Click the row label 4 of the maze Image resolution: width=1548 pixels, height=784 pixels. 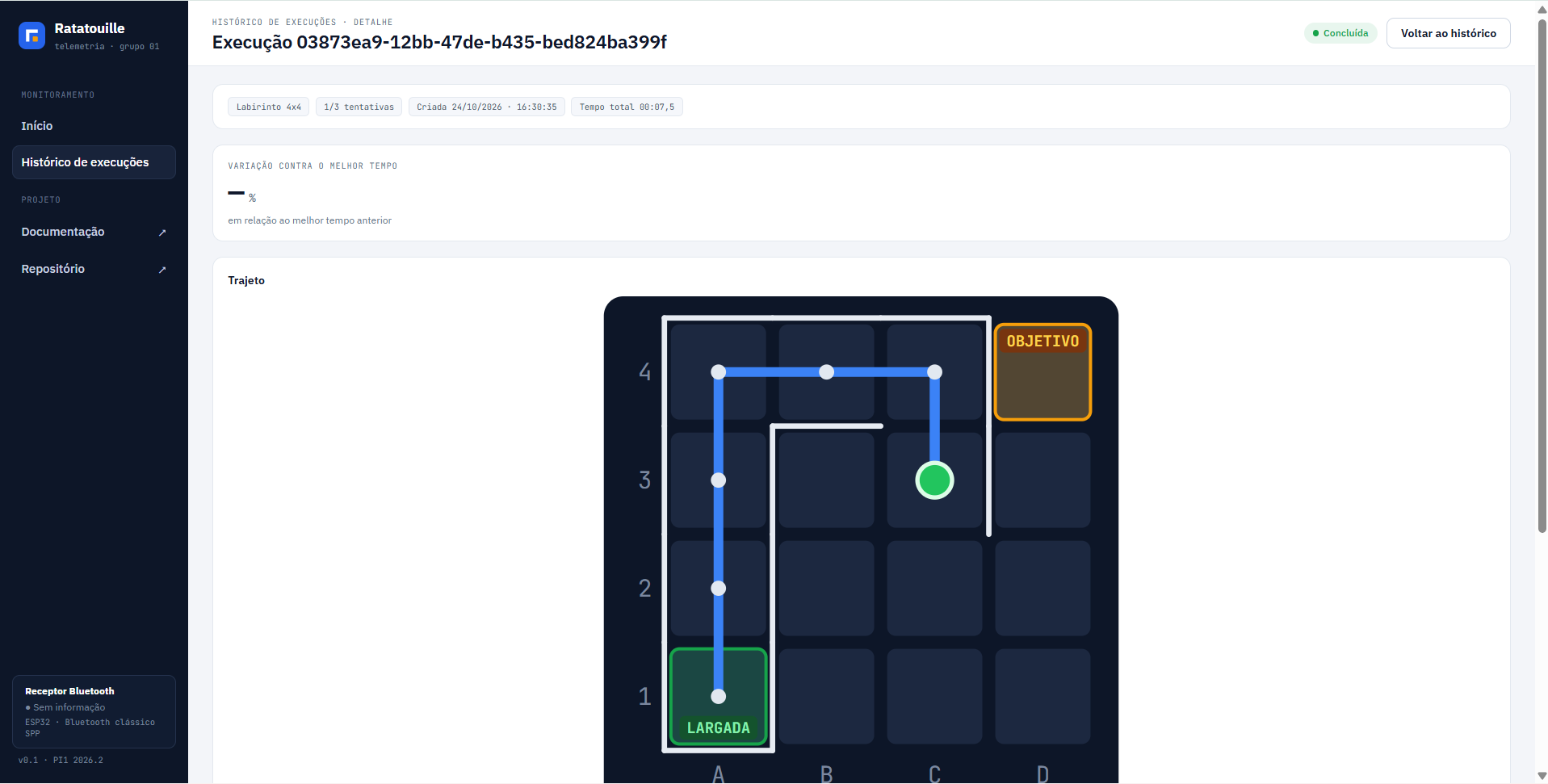644,372
